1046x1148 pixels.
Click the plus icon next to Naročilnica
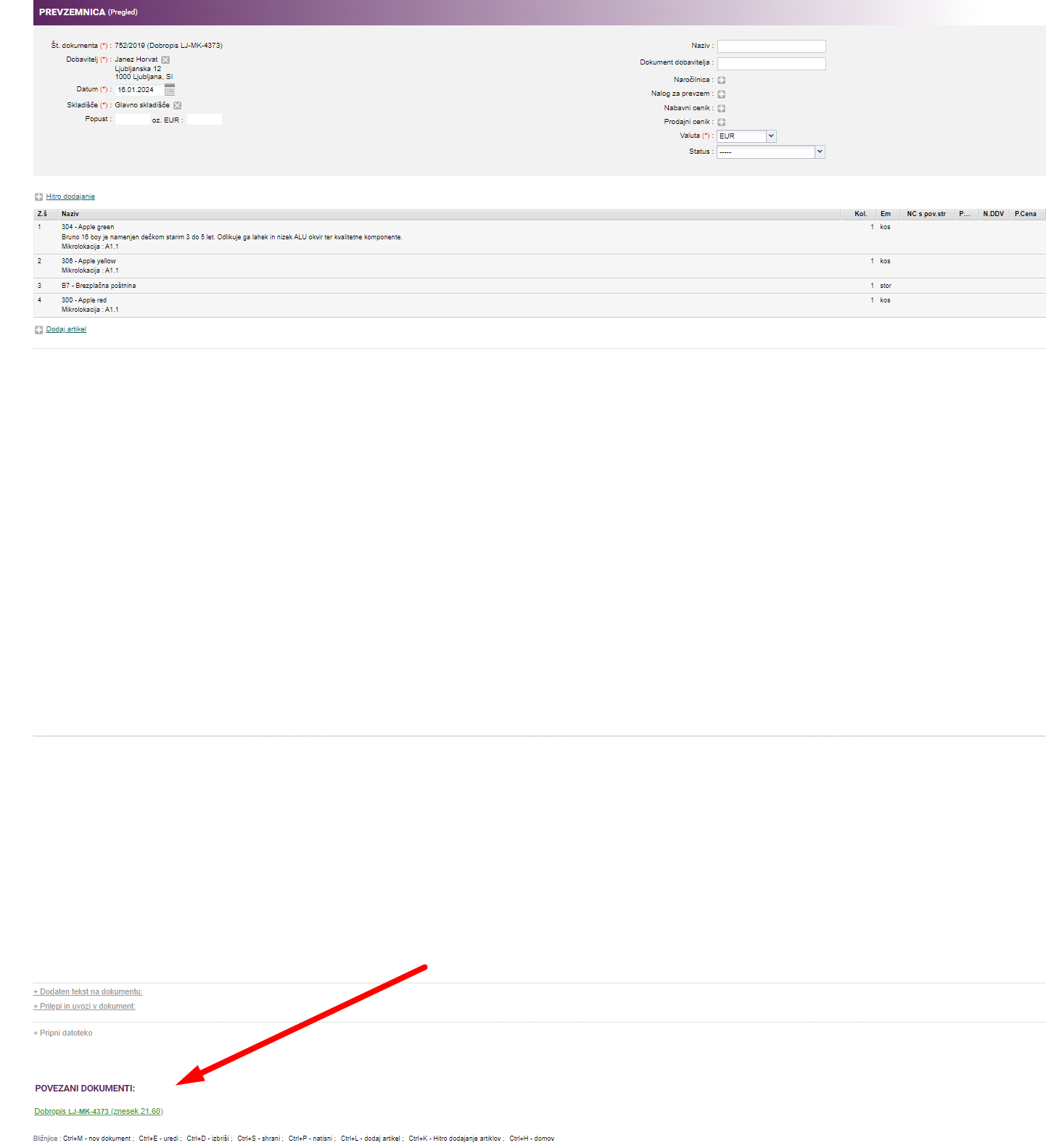click(x=722, y=80)
